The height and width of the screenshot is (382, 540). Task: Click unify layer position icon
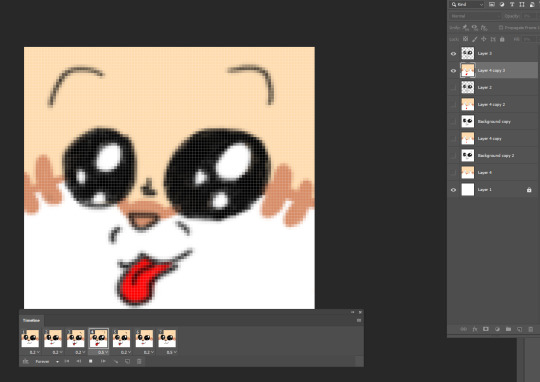click(466, 28)
